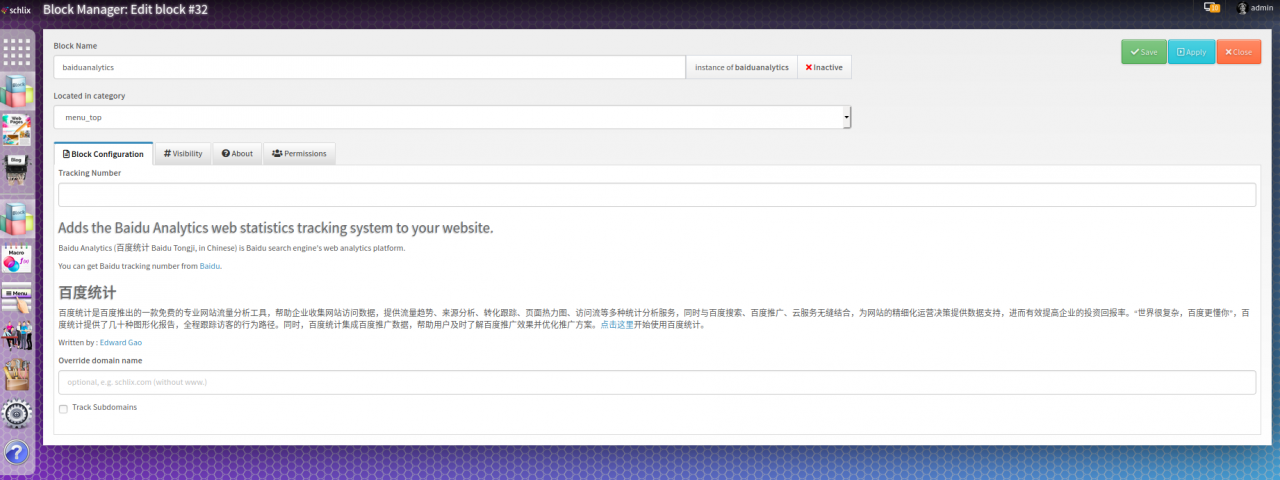Click the Inactive status label
1280x480 pixels.
(x=824, y=67)
